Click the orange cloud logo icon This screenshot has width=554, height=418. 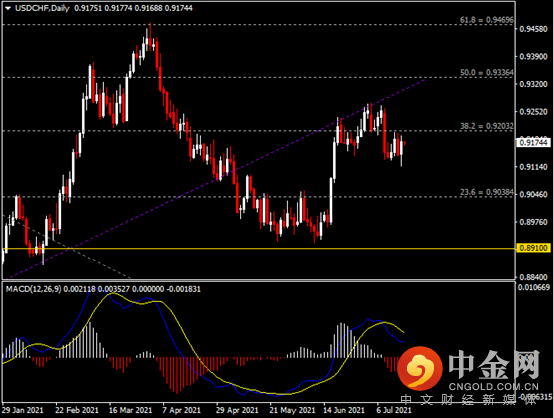420,368
